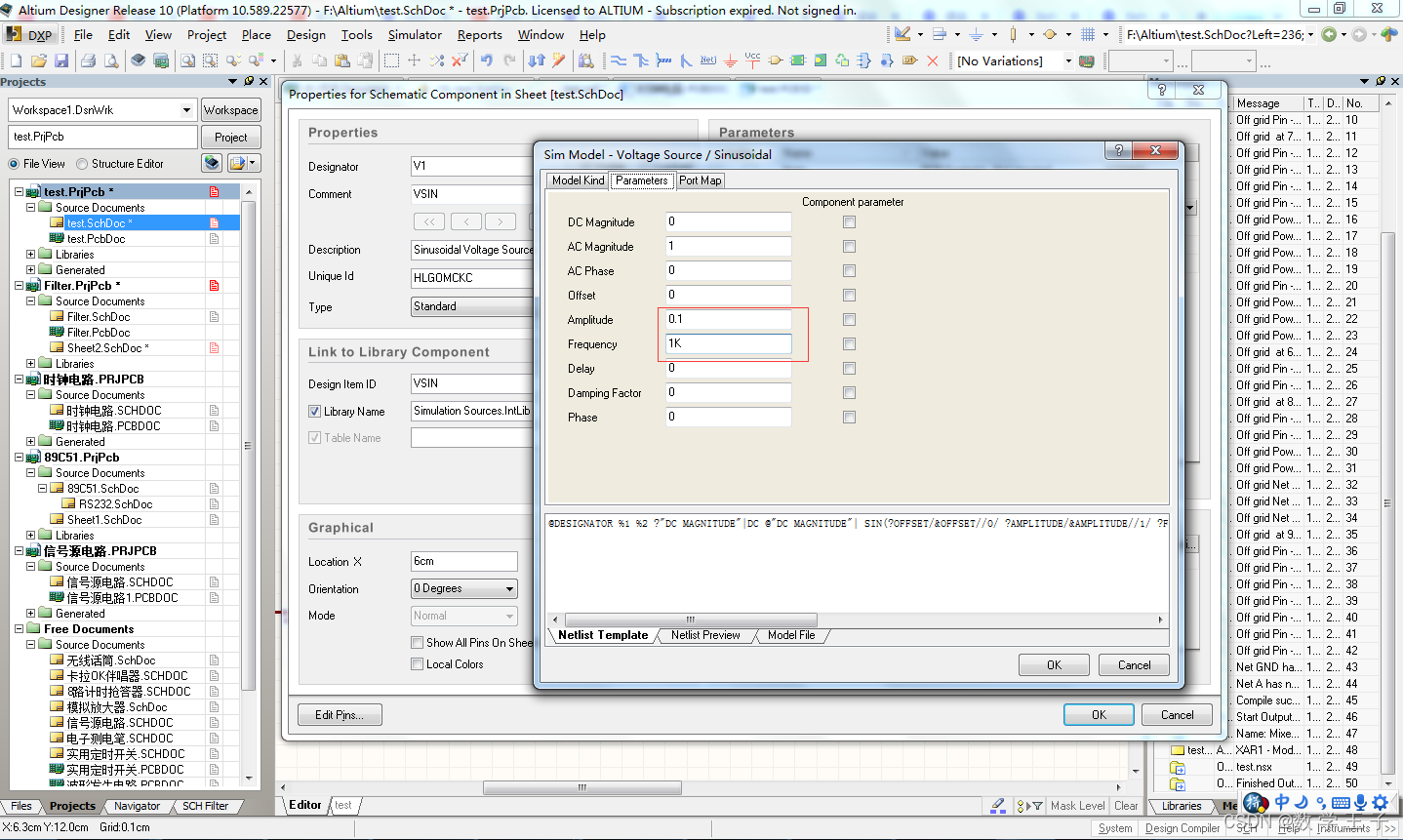Click the Projects panel vertical scrollbar
1403x840 pixels.
tap(248, 444)
